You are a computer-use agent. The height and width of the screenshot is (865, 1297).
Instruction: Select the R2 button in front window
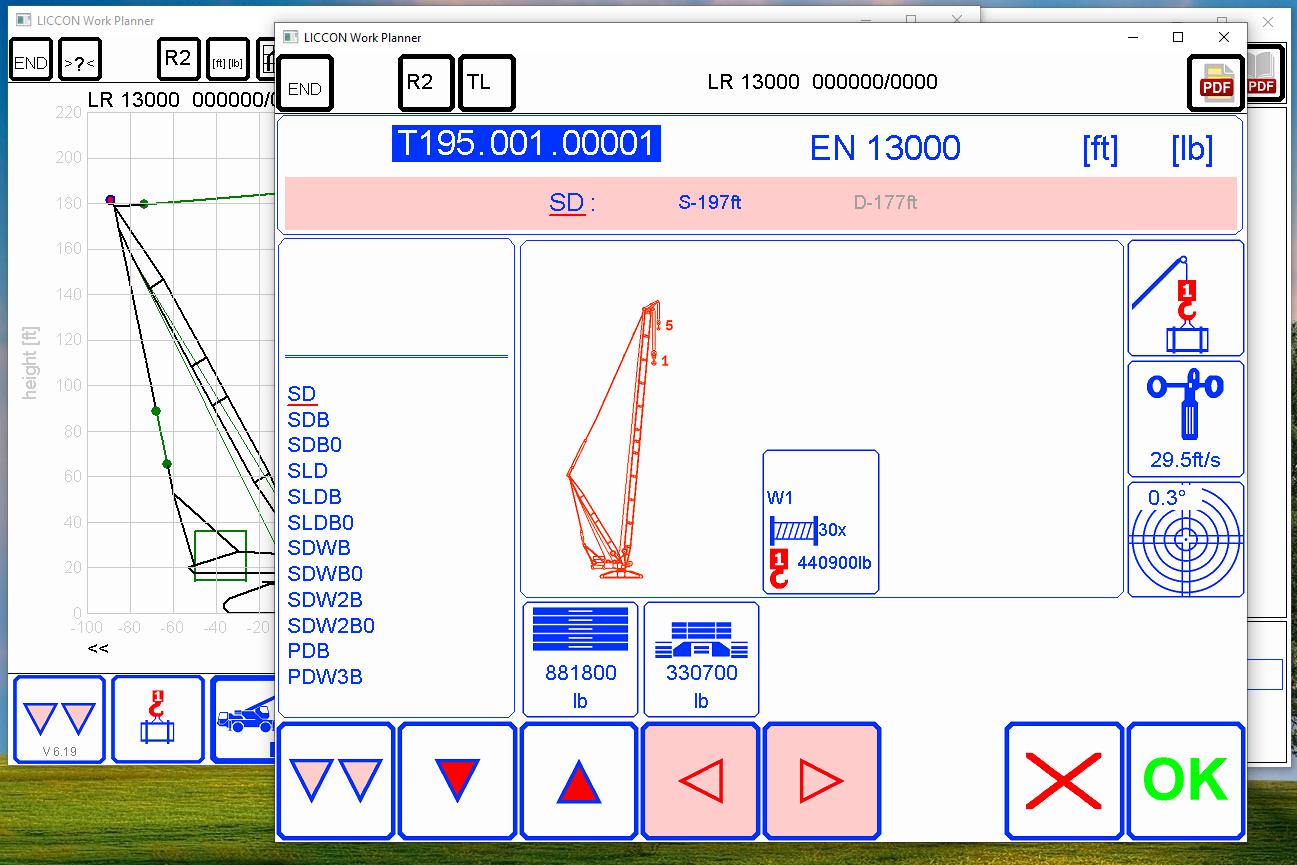point(427,83)
